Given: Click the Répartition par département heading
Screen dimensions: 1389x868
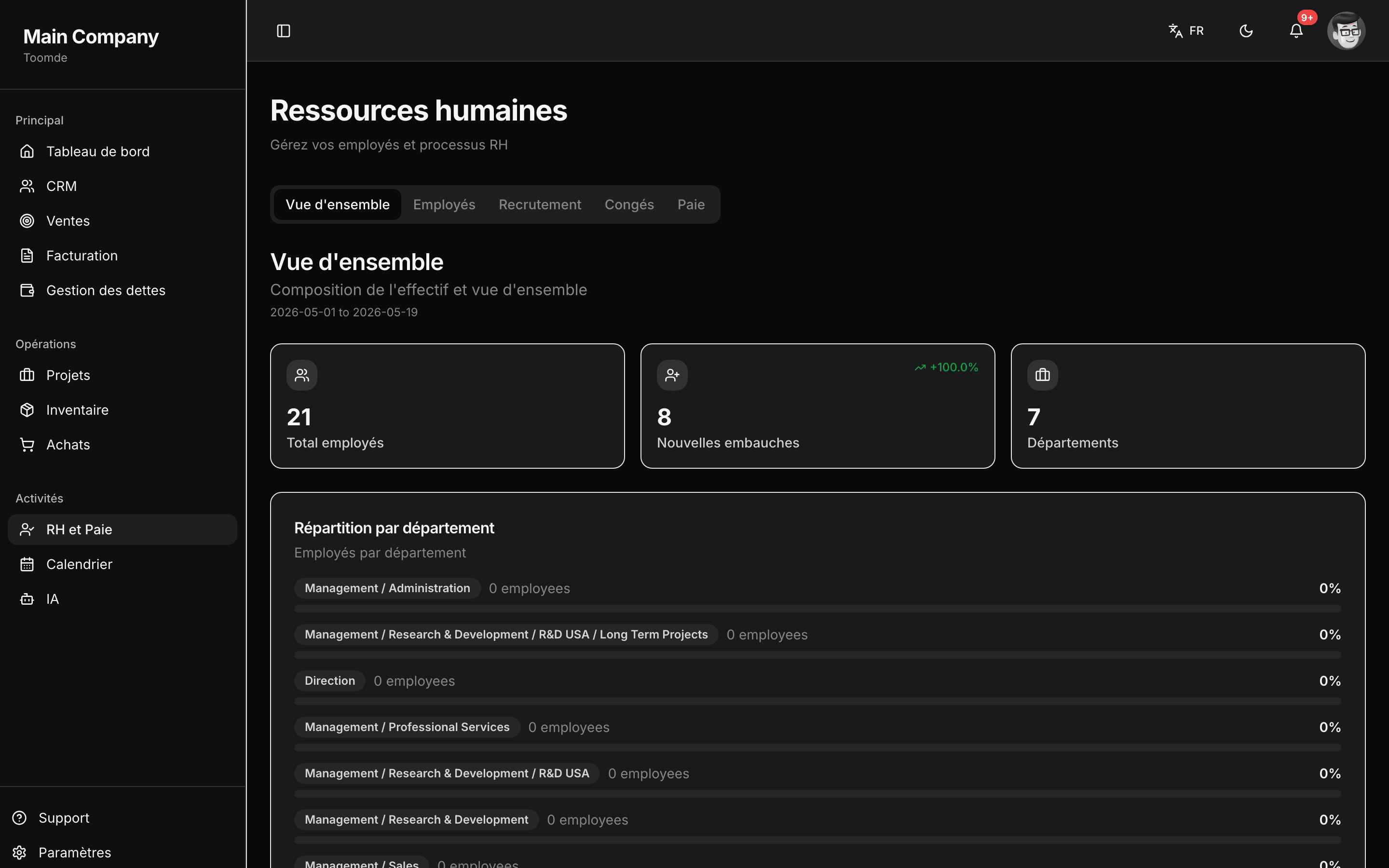Looking at the screenshot, I should pos(394,528).
